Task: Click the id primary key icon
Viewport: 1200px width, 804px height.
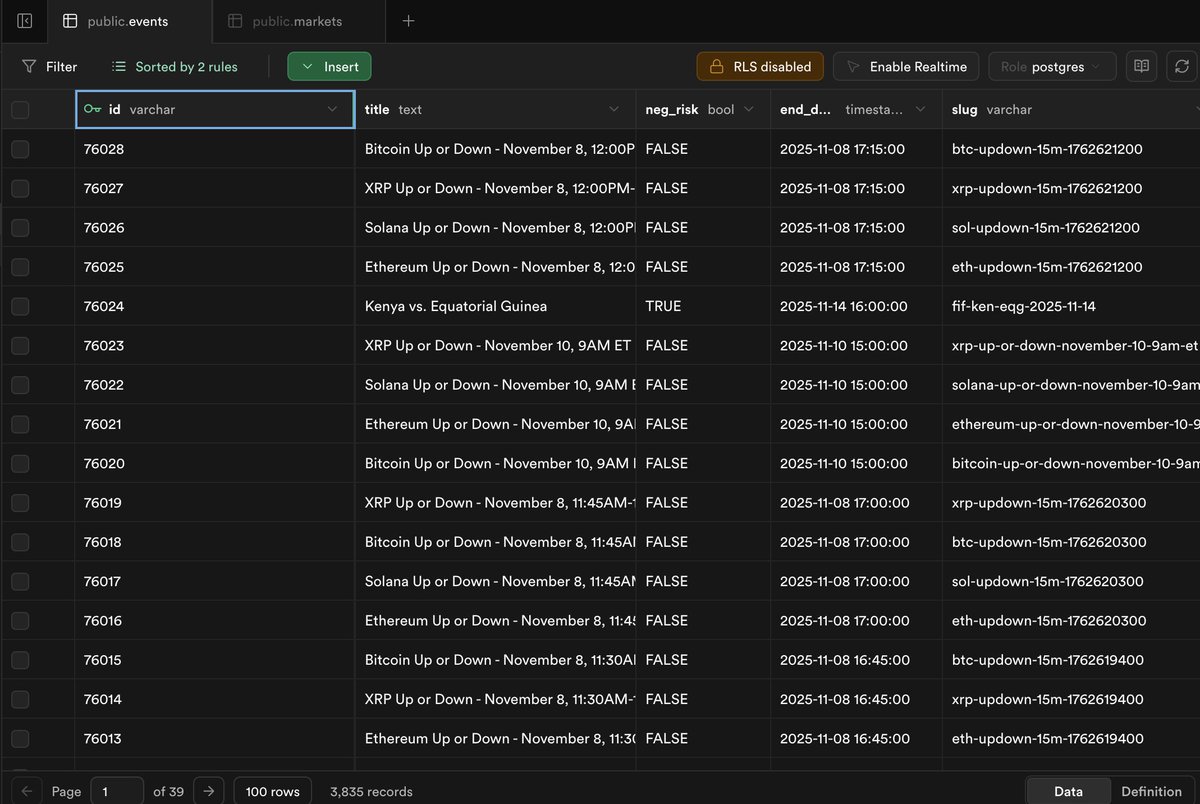Action: coord(92,109)
